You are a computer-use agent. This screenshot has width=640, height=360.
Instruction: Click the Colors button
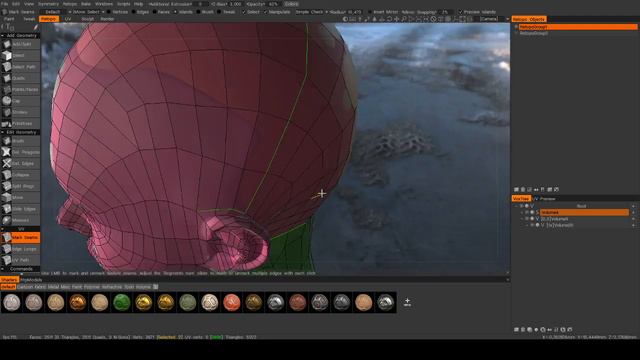(291, 4)
